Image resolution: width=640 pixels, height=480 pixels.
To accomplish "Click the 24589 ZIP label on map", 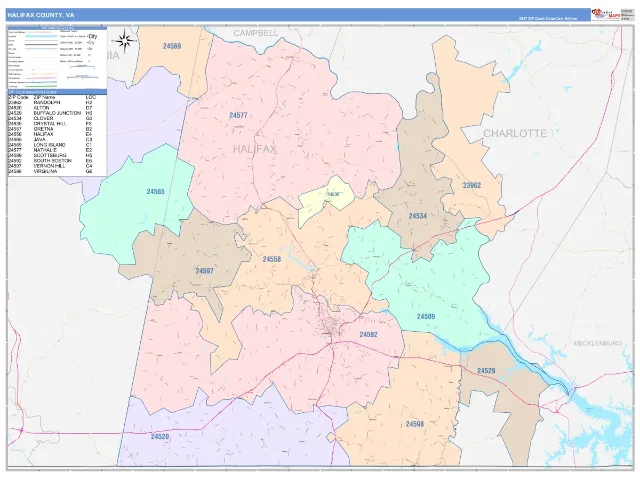I will click(426, 316).
